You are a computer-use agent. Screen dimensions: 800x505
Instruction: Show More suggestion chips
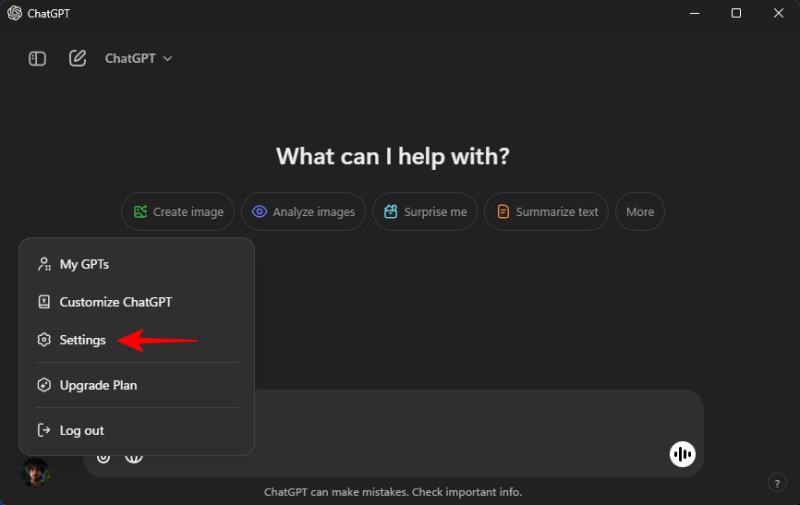coord(640,212)
